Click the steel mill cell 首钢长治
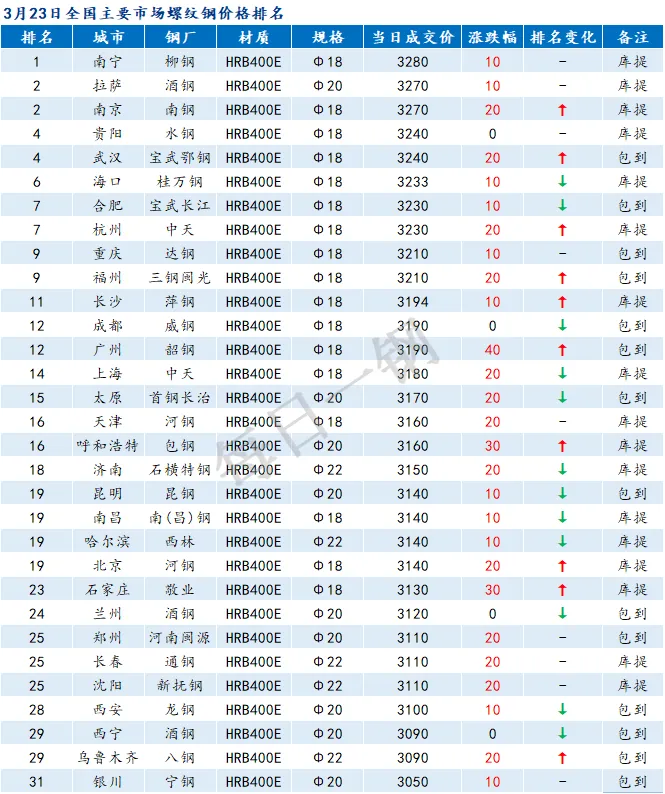 (180, 398)
